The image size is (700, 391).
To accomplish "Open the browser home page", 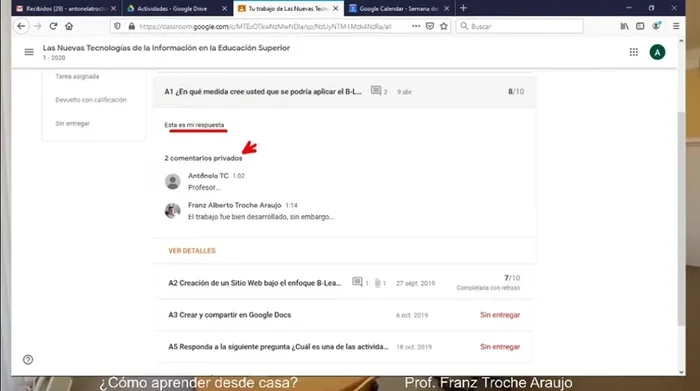I will tap(69, 26).
